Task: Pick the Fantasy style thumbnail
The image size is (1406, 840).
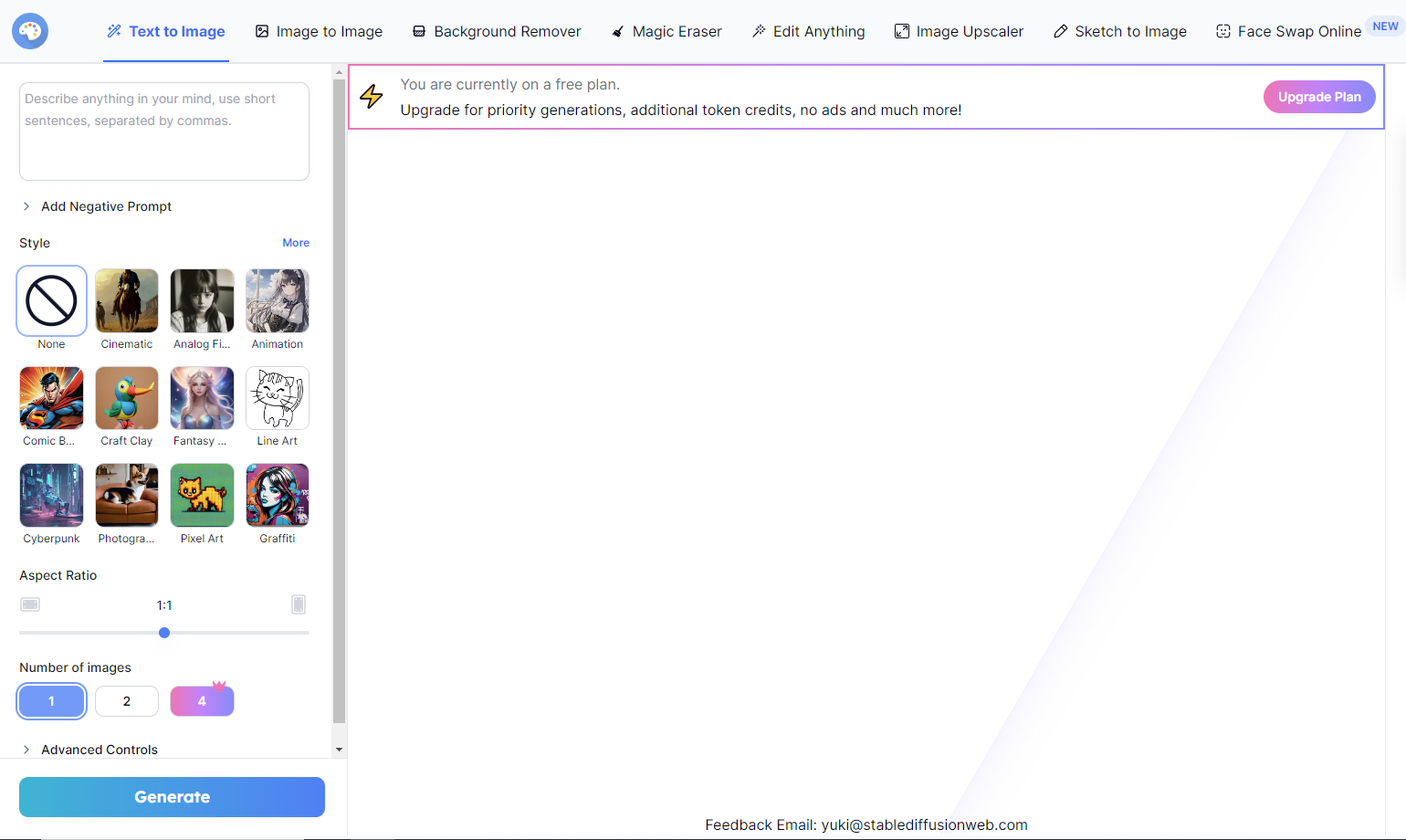Action: coord(202,398)
